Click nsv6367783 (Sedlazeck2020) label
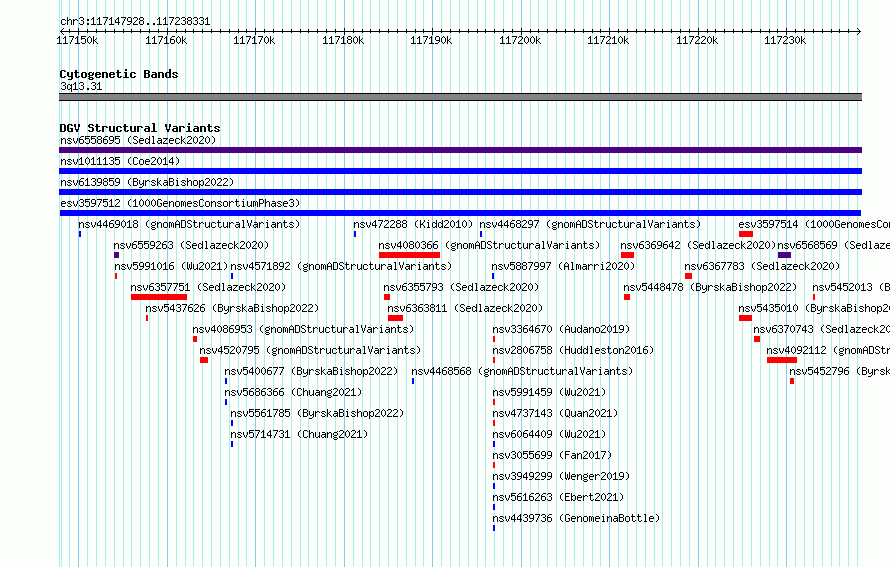 (x=762, y=266)
